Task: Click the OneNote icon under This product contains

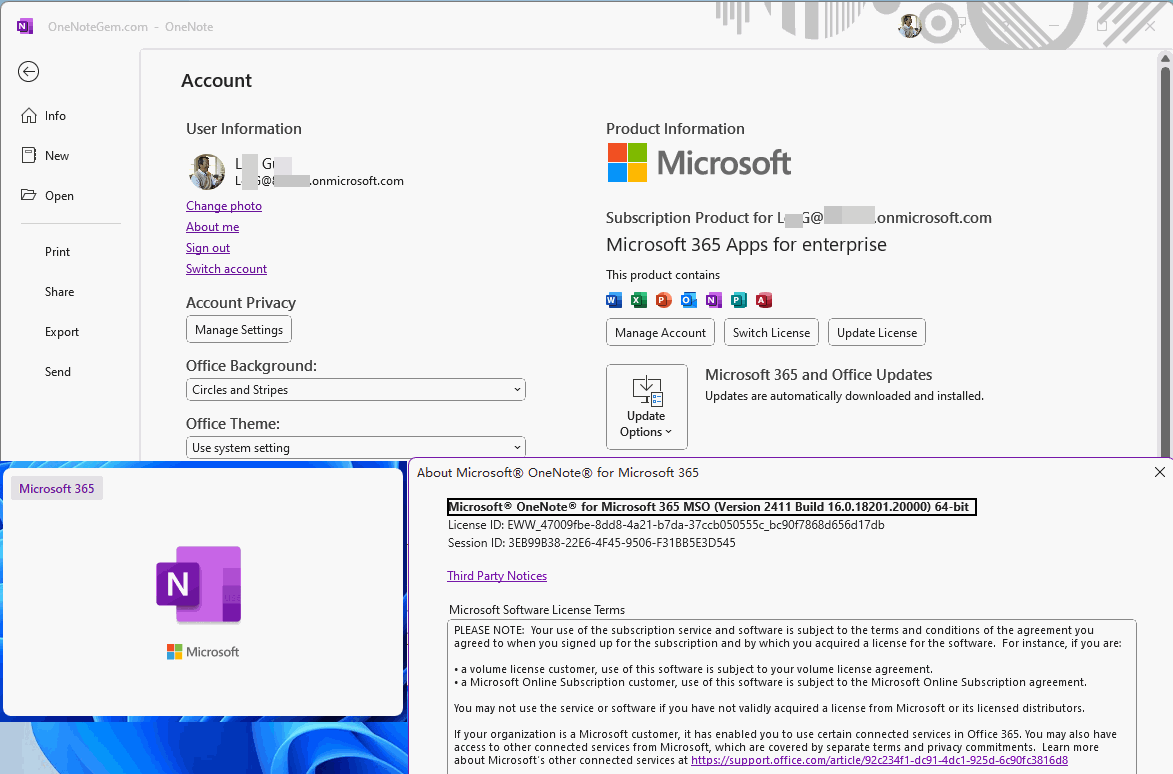Action: pyautogui.click(x=714, y=301)
